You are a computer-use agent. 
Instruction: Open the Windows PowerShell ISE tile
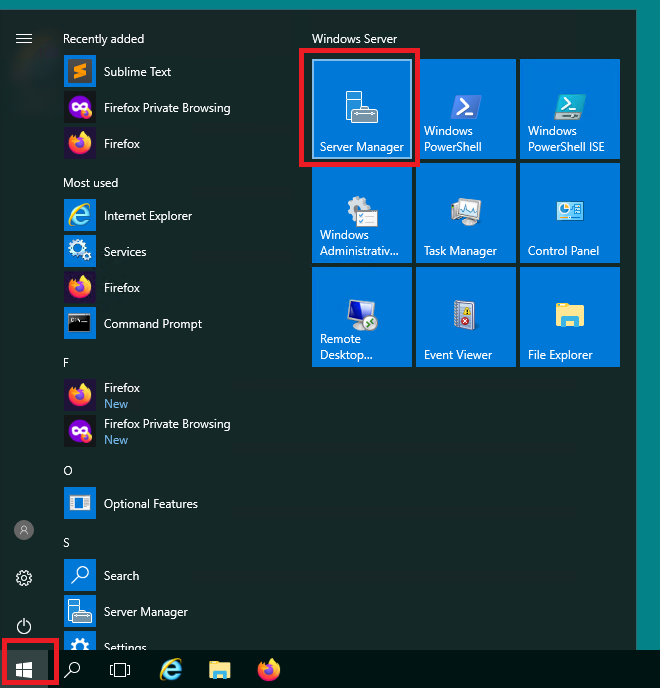click(570, 109)
